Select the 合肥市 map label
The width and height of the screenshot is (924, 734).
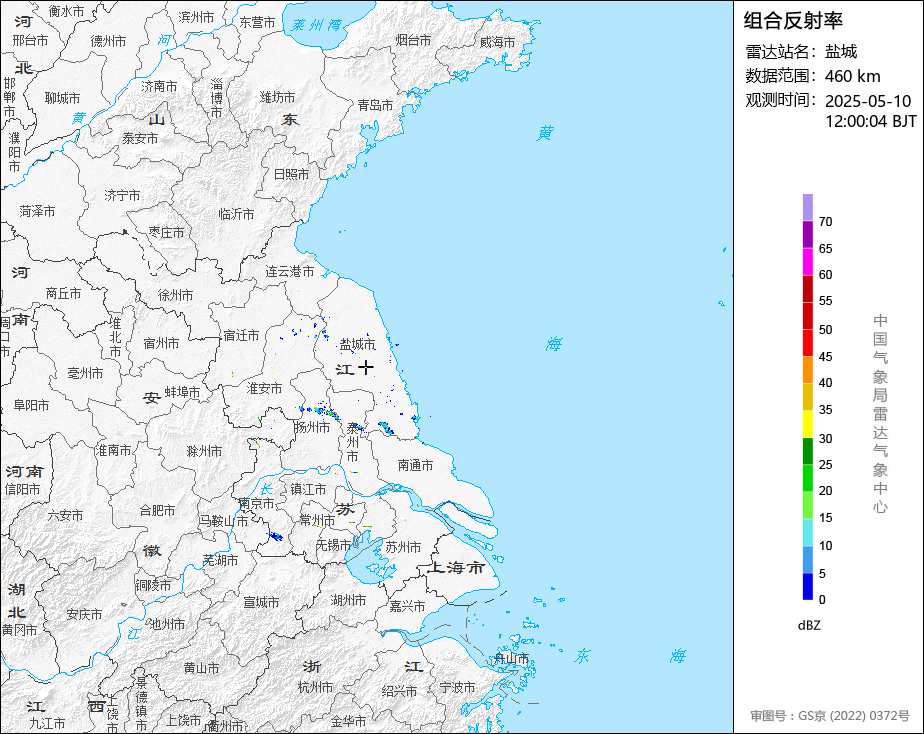157,510
